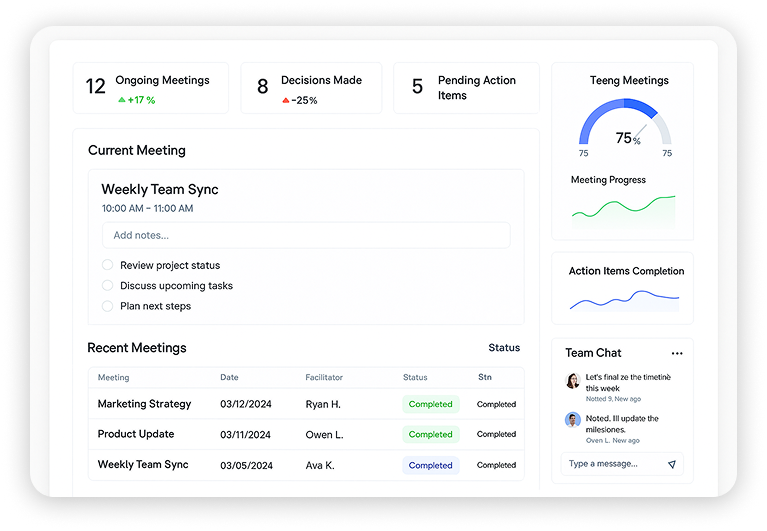Open the Decisions Made card

click(311, 88)
